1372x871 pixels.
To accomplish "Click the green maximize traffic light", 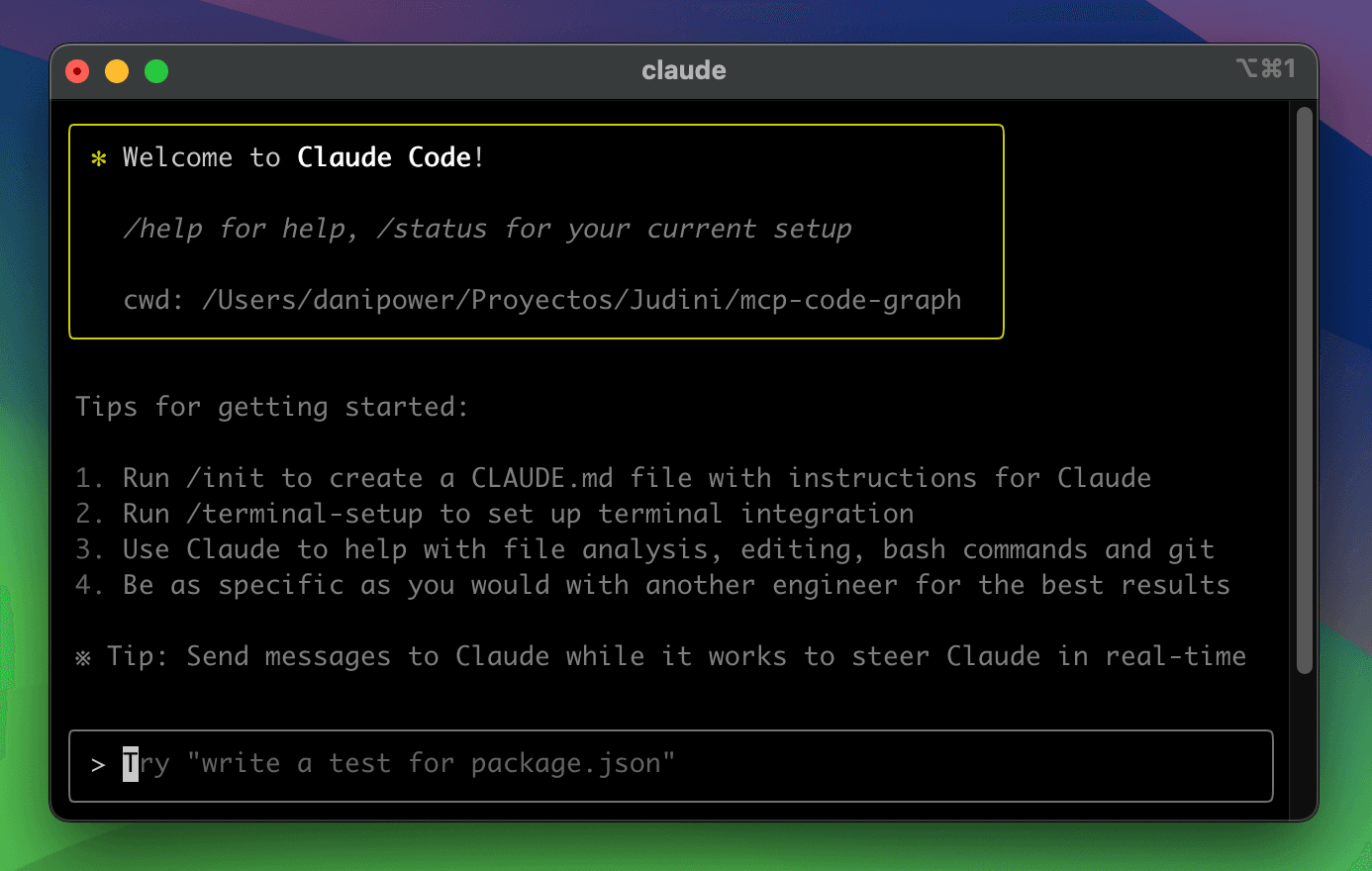I will pyautogui.click(x=156, y=70).
